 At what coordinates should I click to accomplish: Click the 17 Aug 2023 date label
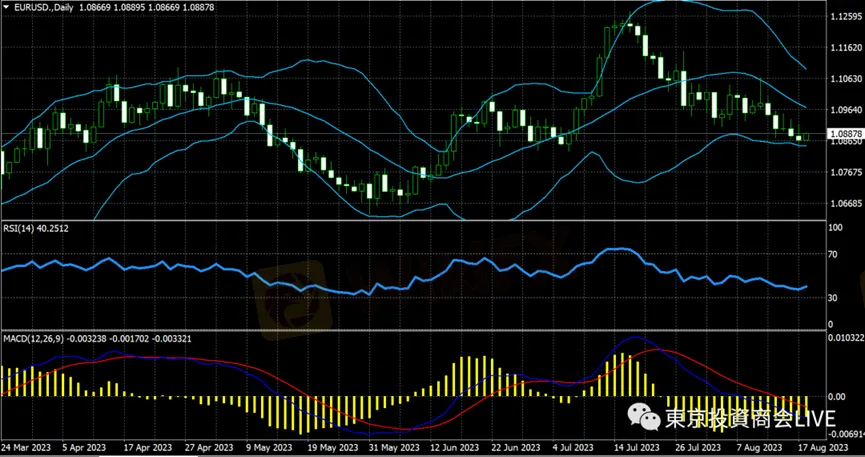(822, 449)
